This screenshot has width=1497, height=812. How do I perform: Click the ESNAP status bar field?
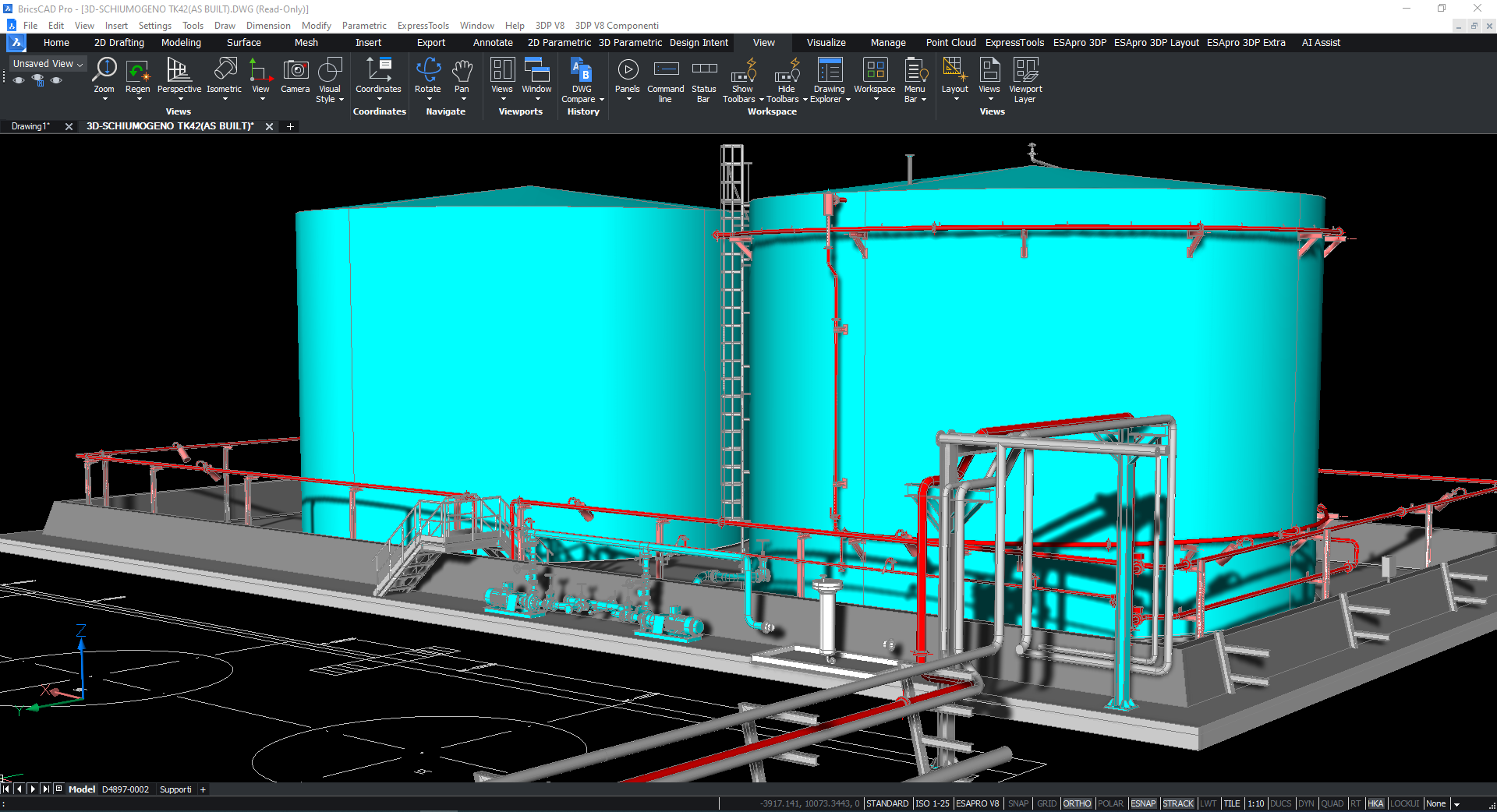[x=1142, y=803]
